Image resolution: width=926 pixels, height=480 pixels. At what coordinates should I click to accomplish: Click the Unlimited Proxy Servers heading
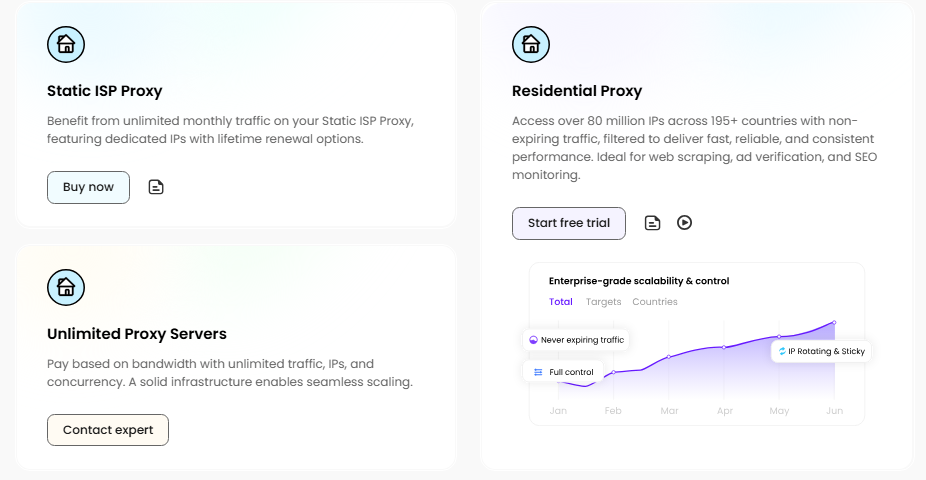coord(137,334)
